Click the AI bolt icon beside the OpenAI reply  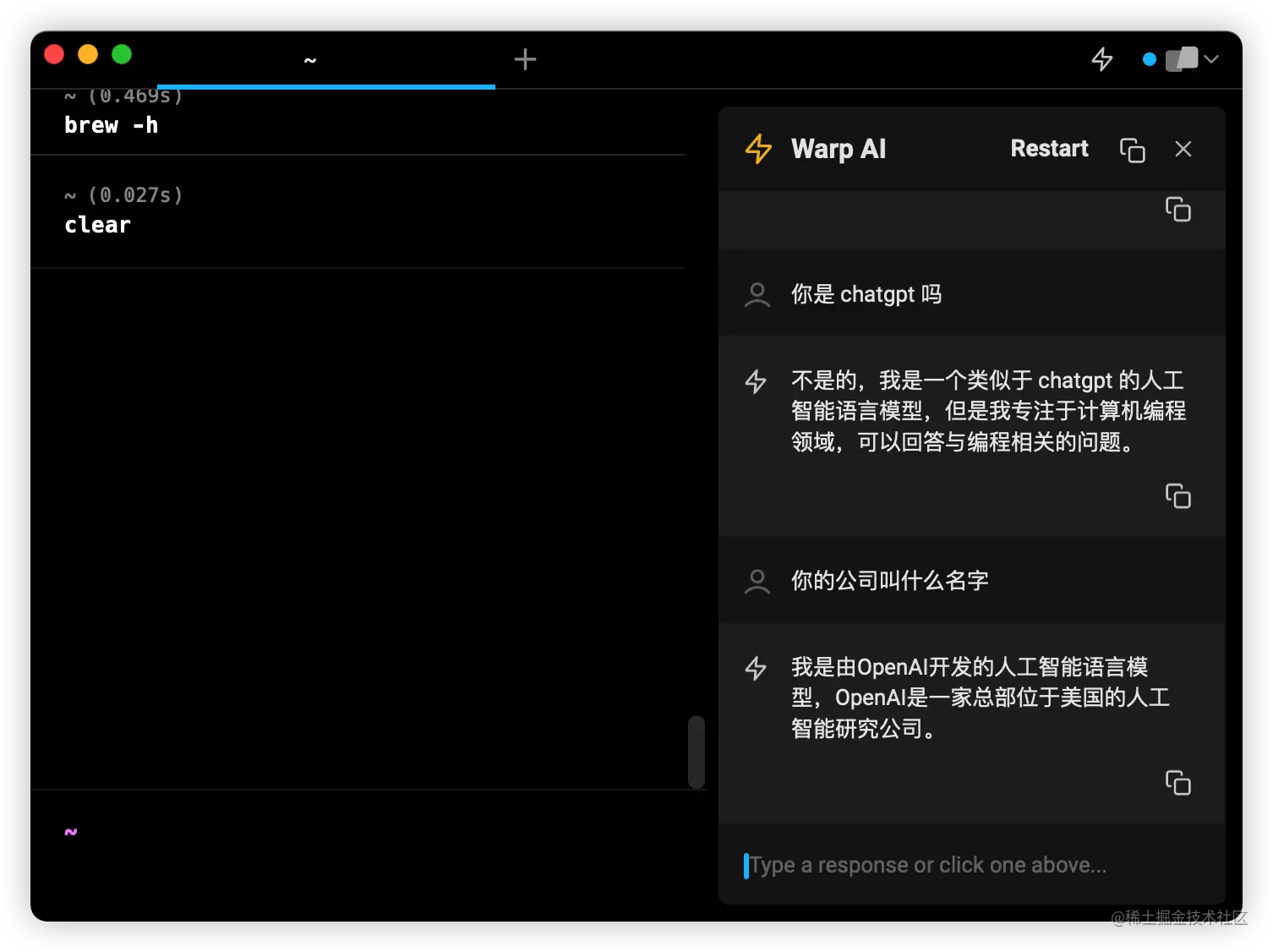click(756, 668)
